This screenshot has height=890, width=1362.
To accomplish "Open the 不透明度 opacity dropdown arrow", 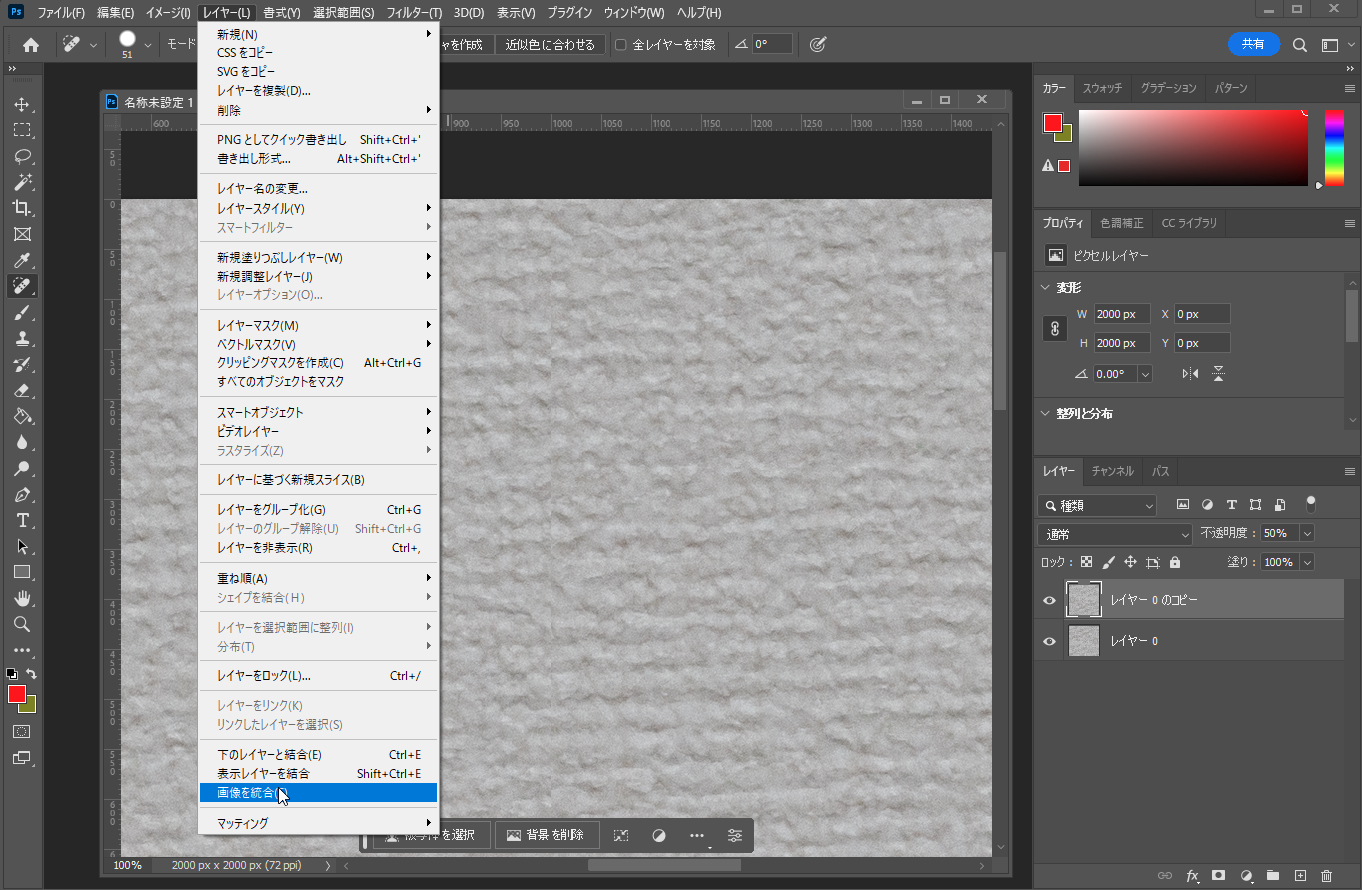I will click(1306, 534).
